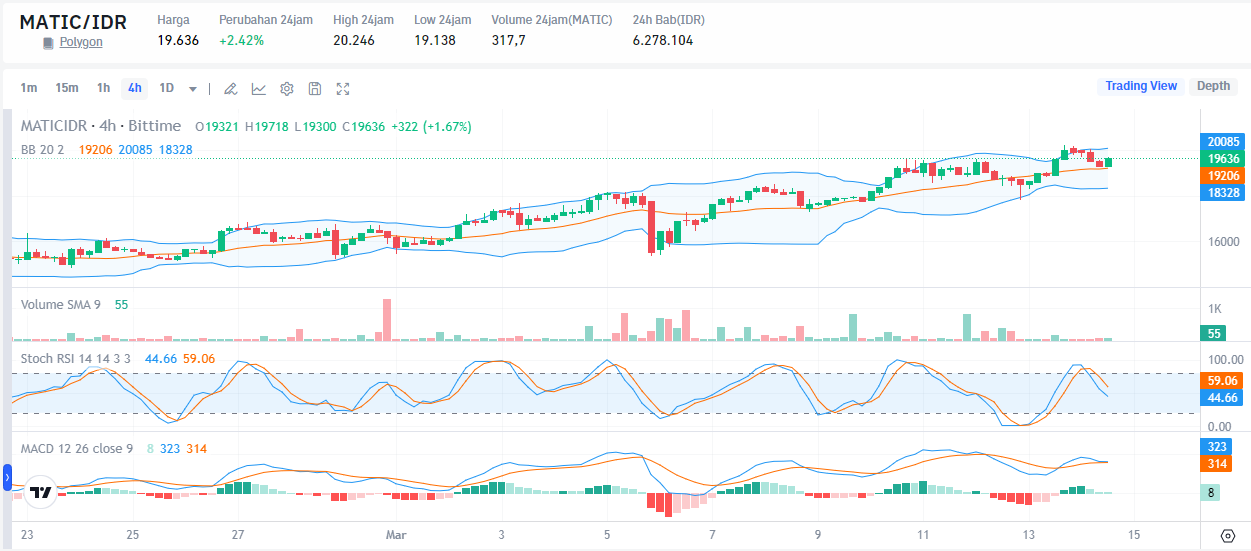The image size is (1251, 551).
Task: Click the MACD 314 axis tag
Action: [1216, 464]
